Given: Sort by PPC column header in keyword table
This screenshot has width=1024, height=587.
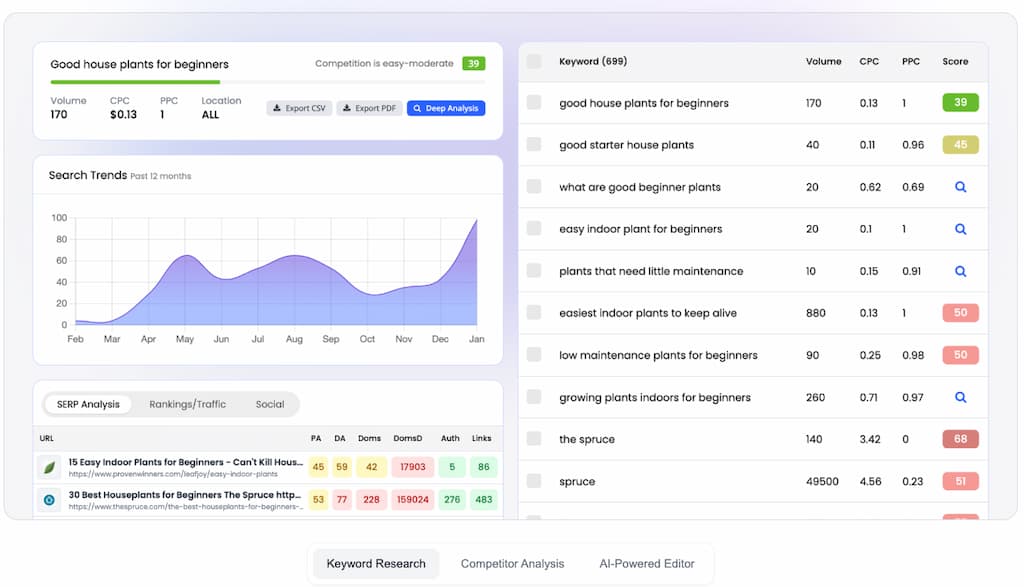Looking at the screenshot, I should [x=910, y=61].
